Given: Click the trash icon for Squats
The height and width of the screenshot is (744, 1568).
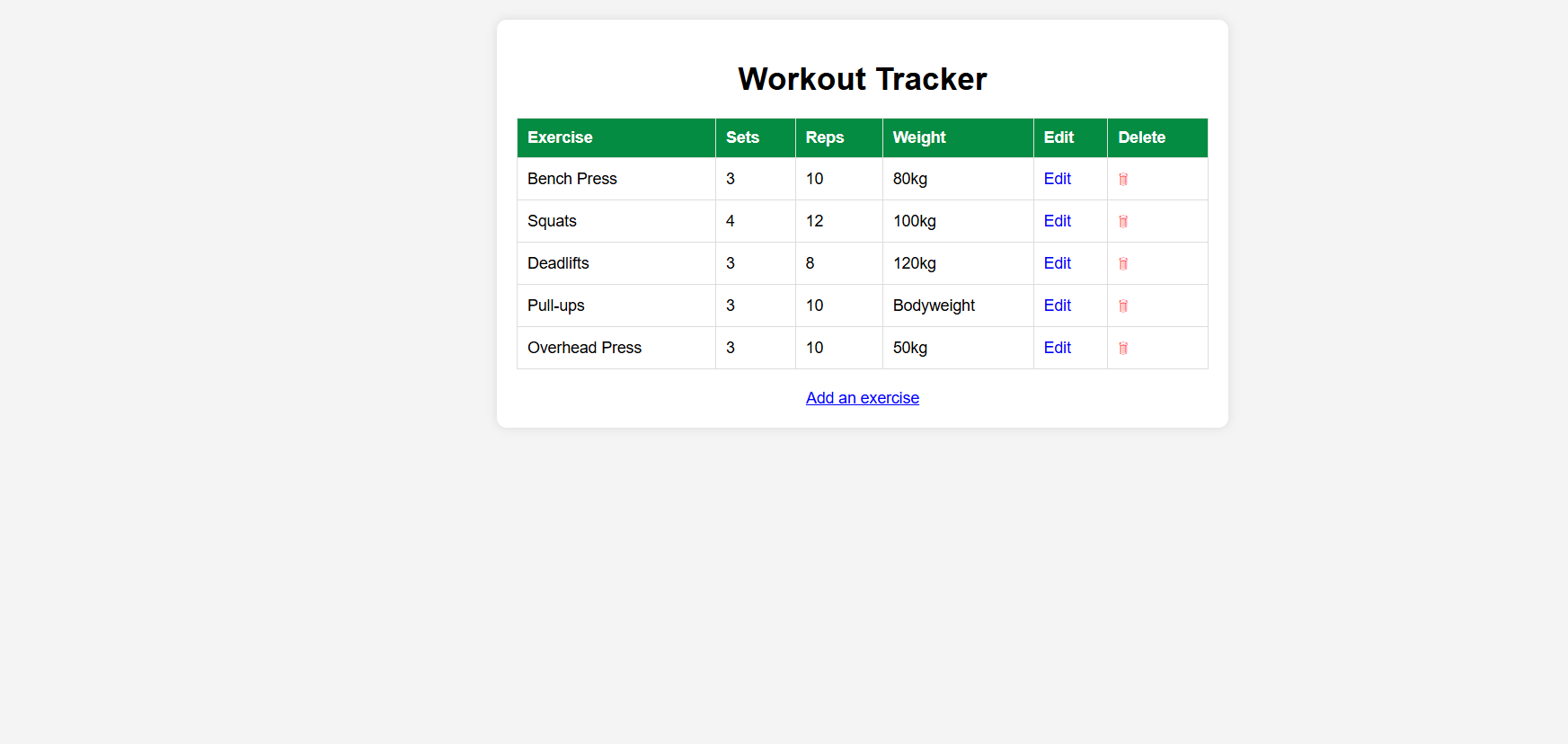Looking at the screenshot, I should [x=1123, y=221].
